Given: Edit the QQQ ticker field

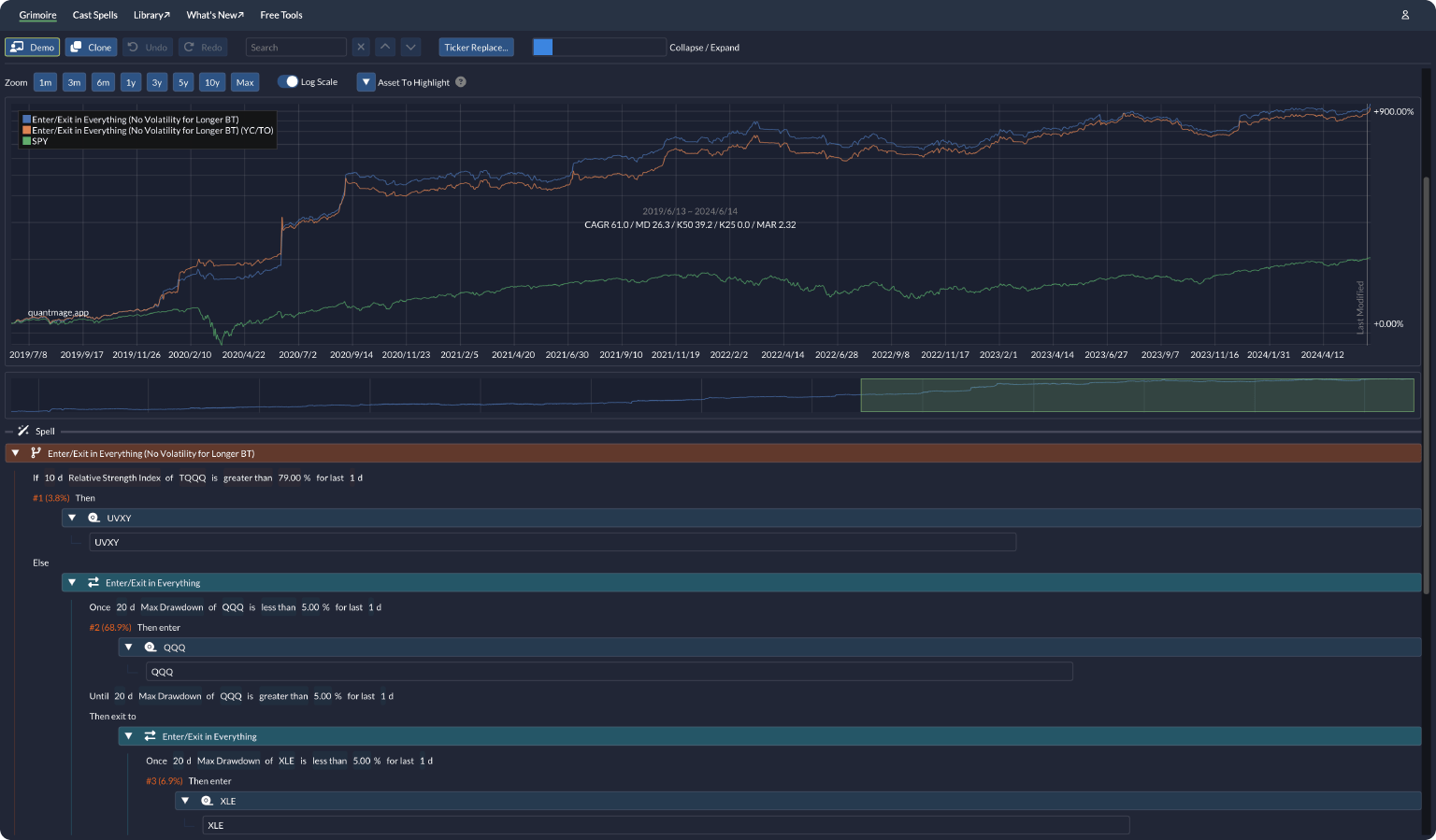Looking at the screenshot, I should (x=610, y=672).
